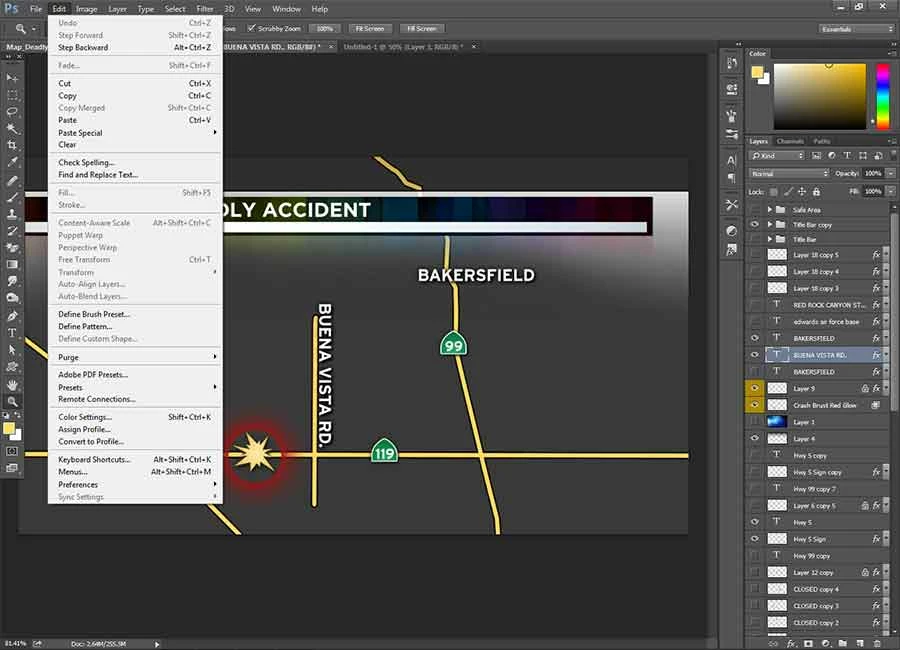Screen dimensions: 900x650
Task: Click the create new group folder icon
Action: click(843, 644)
